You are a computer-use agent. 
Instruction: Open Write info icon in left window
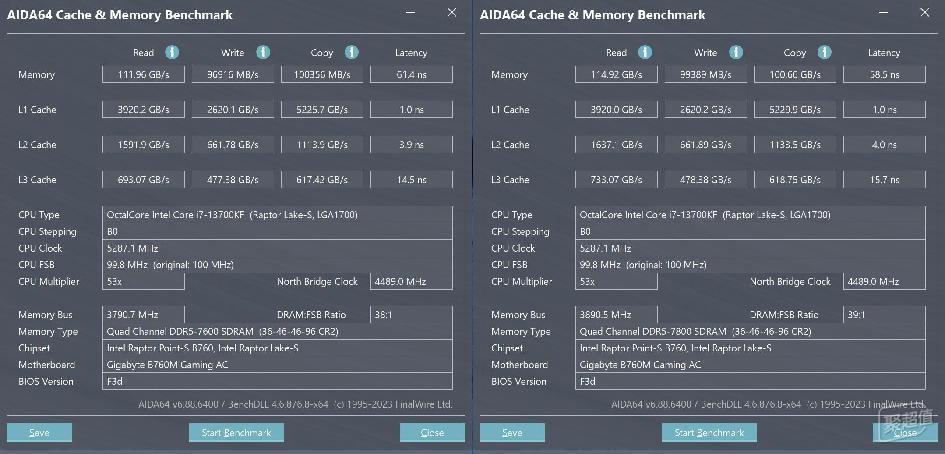(263, 52)
